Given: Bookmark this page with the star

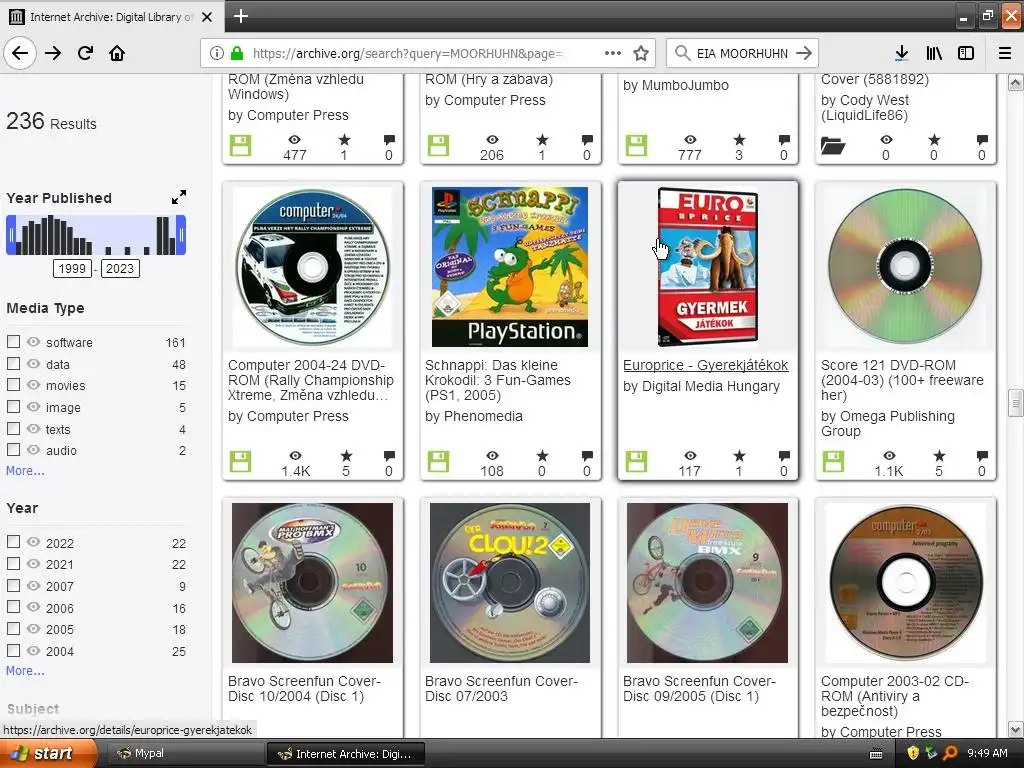Looking at the screenshot, I should (641, 54).
